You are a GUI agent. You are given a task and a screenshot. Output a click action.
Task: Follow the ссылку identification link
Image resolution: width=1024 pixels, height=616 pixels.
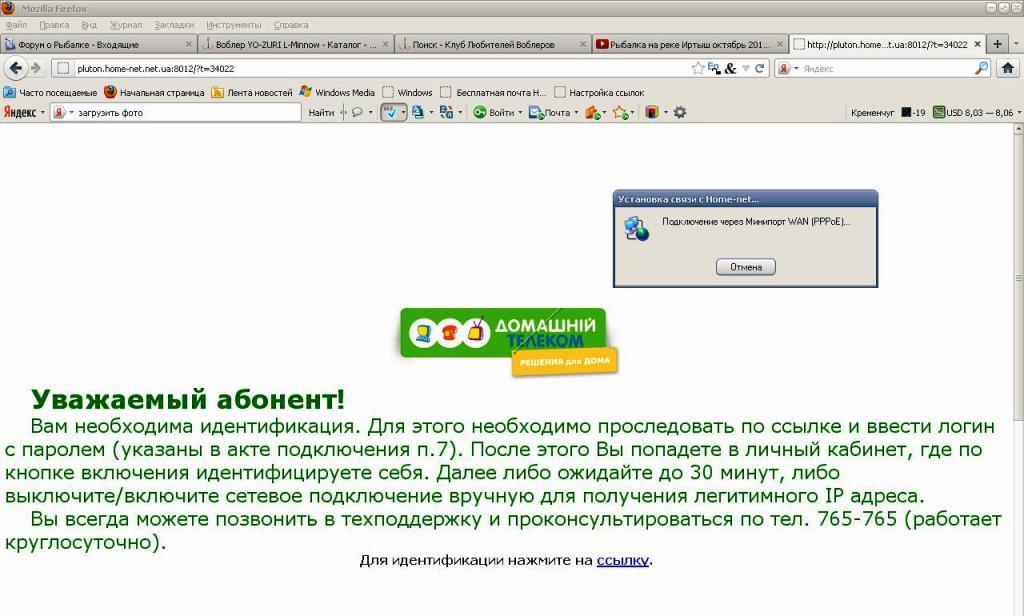coord(623,561)
